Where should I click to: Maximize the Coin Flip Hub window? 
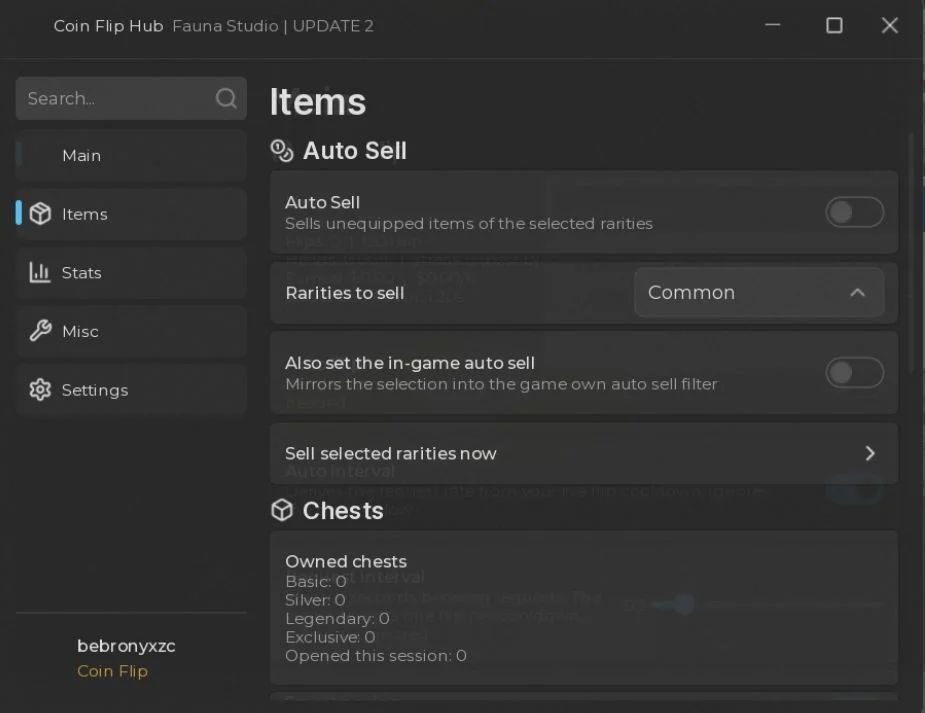834,25
